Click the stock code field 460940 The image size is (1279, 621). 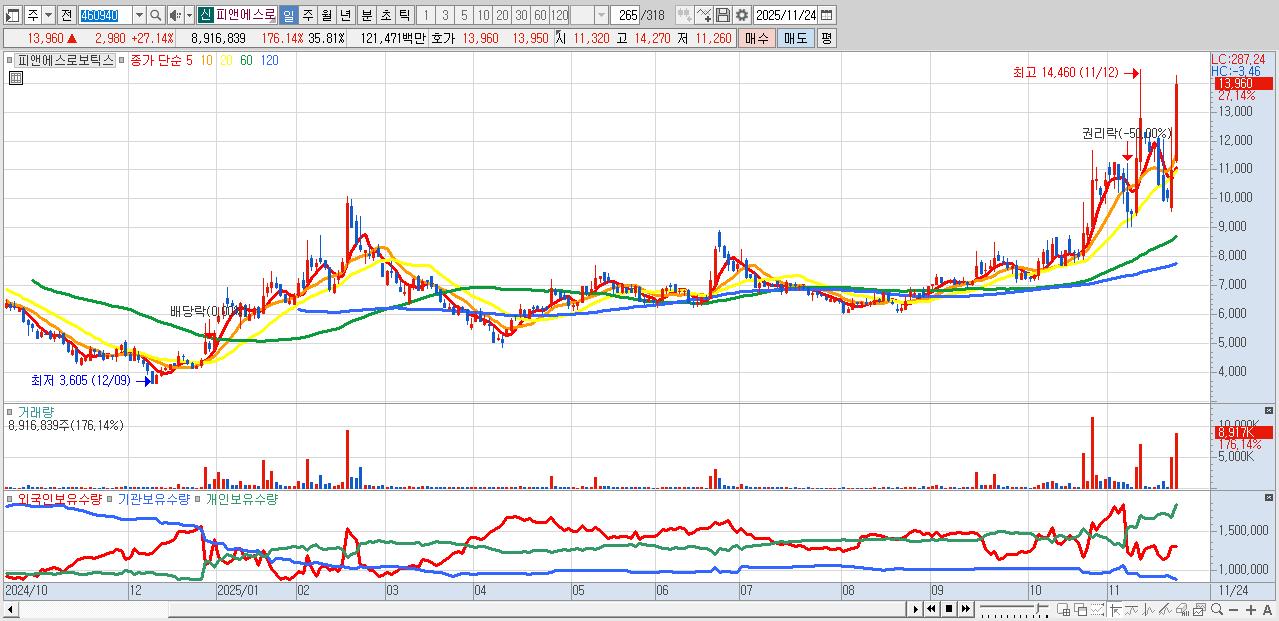(x=104, y=15)
